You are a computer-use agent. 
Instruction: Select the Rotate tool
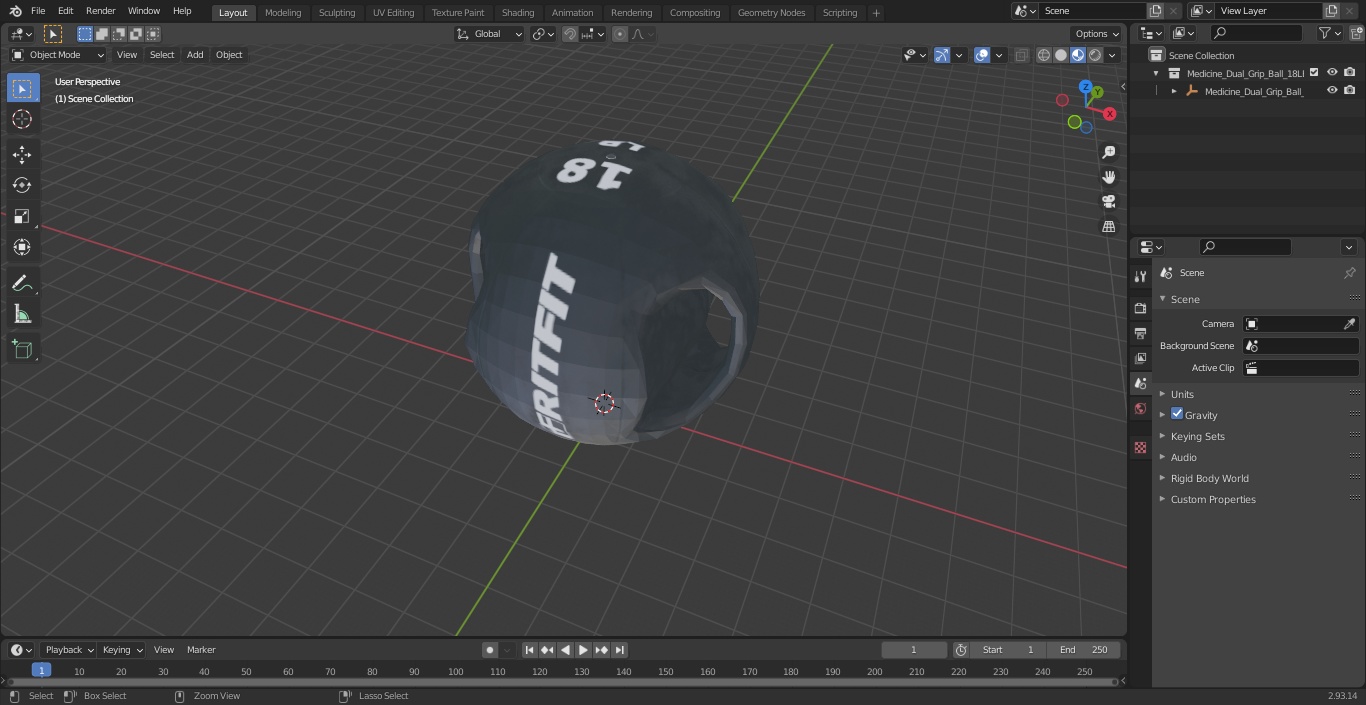coord(22,185)
